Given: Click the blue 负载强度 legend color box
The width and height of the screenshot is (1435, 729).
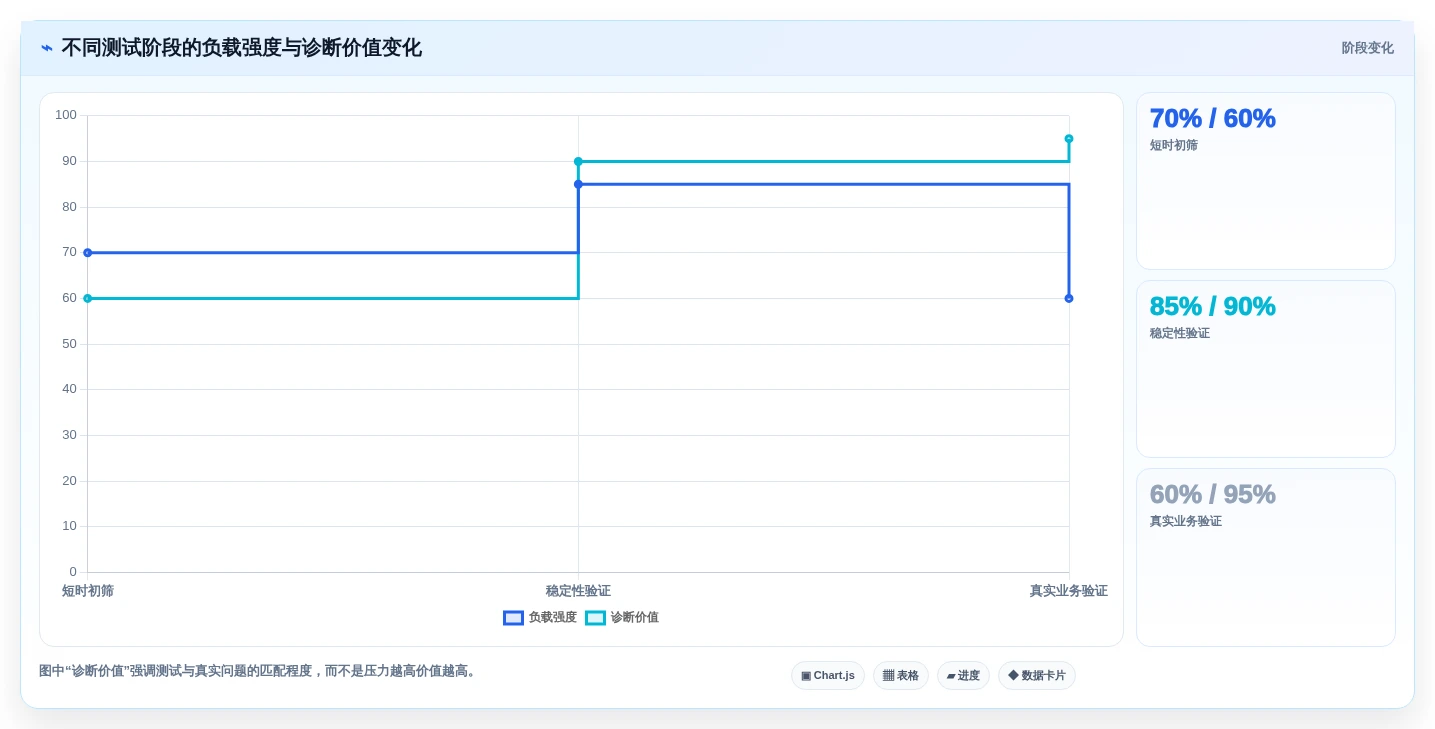Looking at the screenshot, I should [513, 618].
